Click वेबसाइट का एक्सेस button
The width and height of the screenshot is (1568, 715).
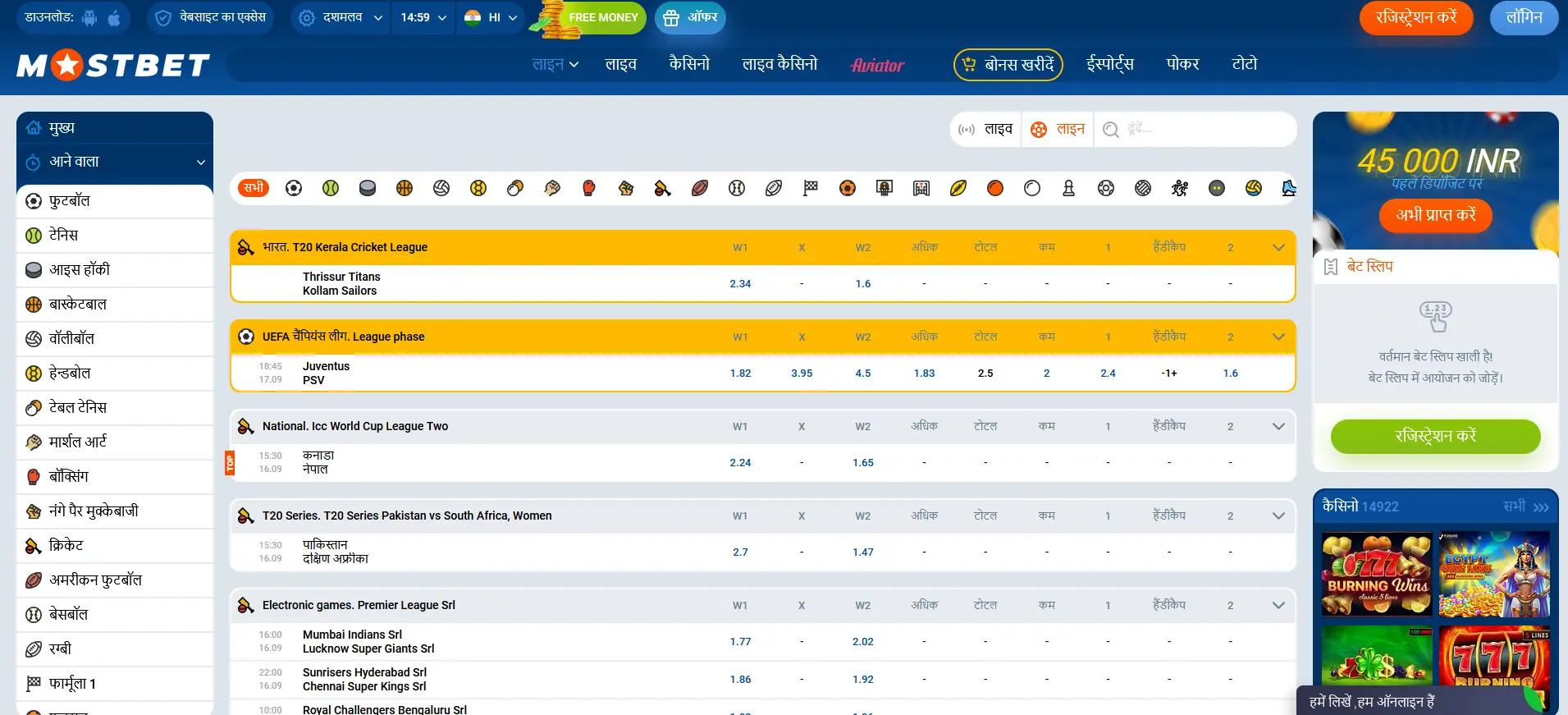pos(211,17)
